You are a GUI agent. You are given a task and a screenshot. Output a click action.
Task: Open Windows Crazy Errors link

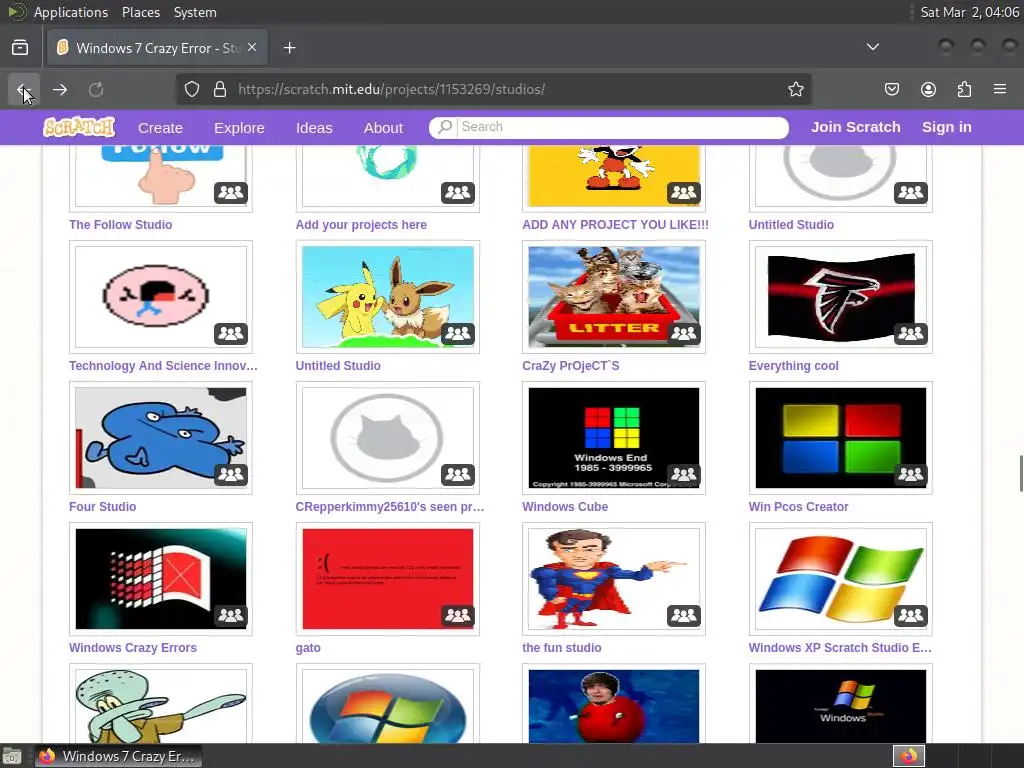click(x=133, y=648)
